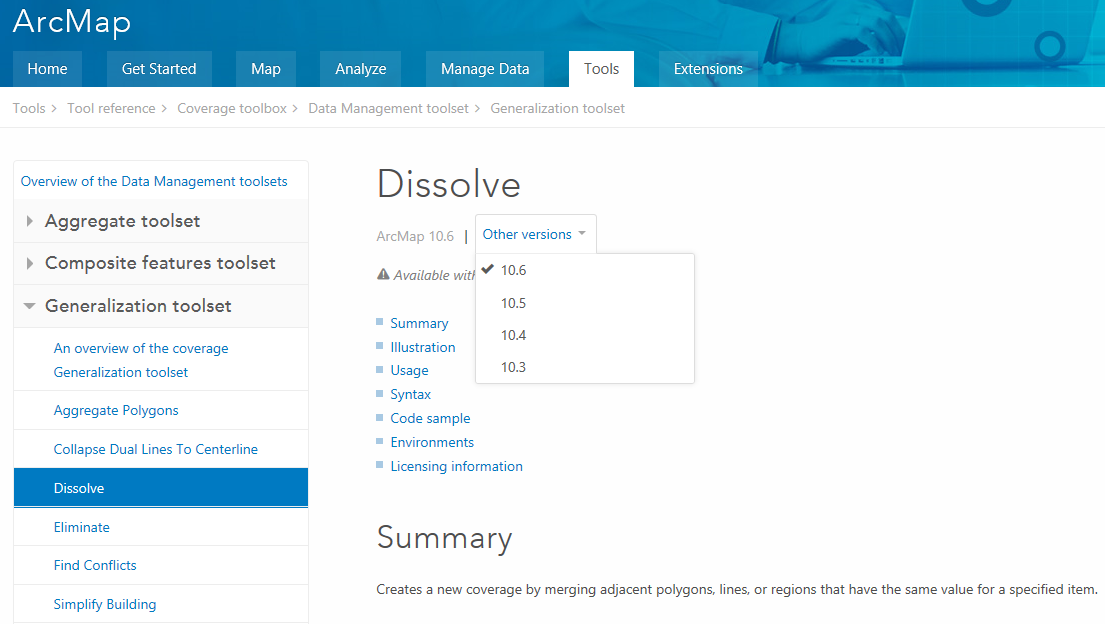Click the warning triangle icon near Available with

point(385,274)
